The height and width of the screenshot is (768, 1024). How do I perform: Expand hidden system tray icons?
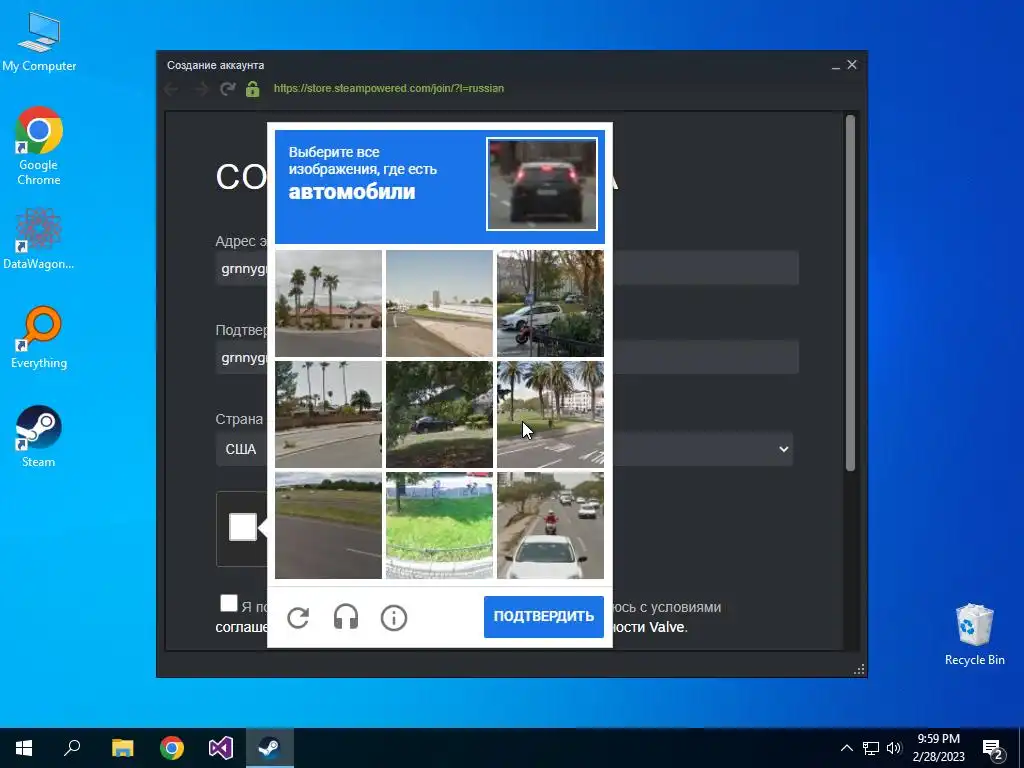click(846, 748)
